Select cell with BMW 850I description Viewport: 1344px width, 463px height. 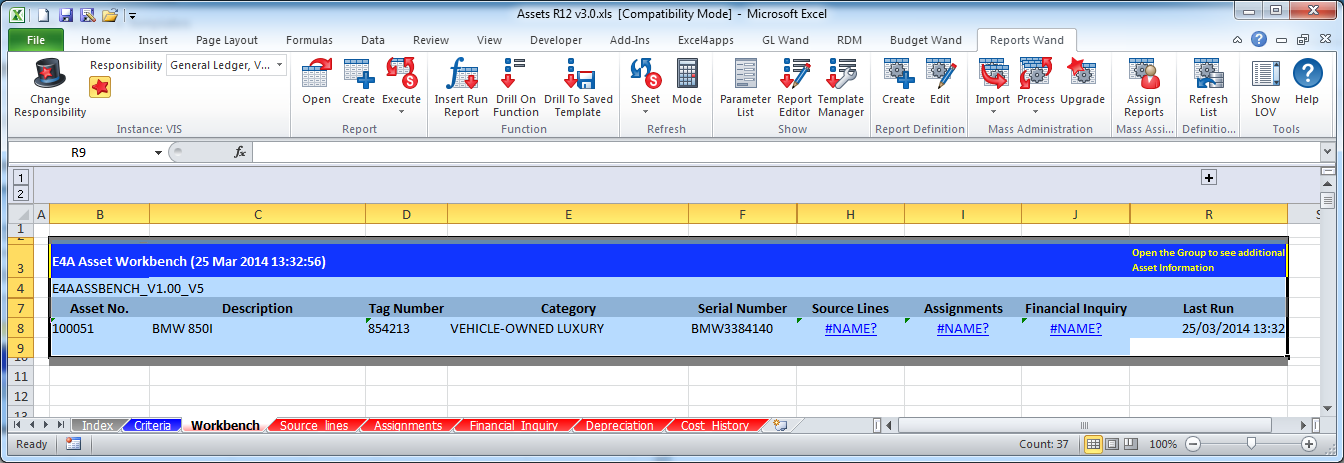(x=257, y=328)
